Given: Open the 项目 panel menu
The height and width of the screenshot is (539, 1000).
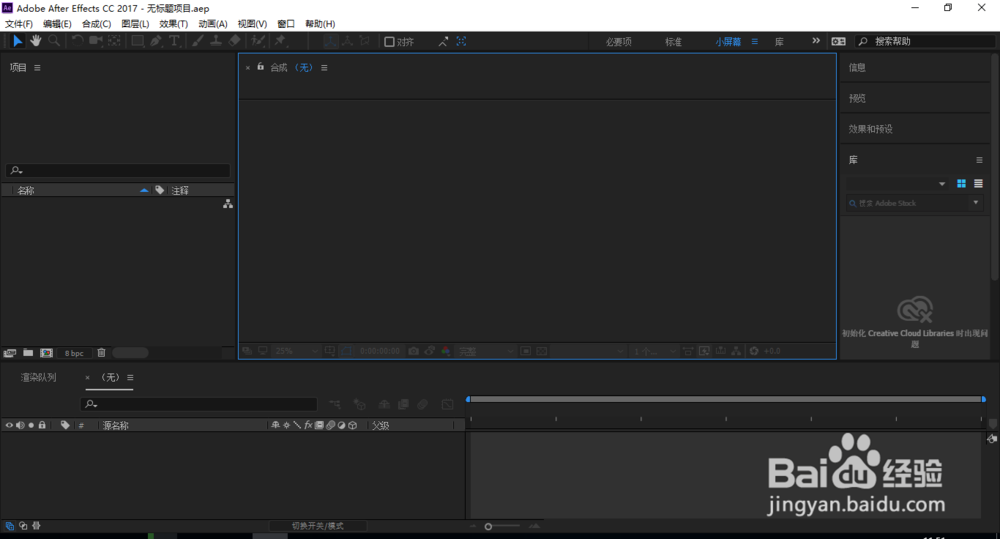Looking at the screenshot, I should pyautogui.click(x=37, y=68).
